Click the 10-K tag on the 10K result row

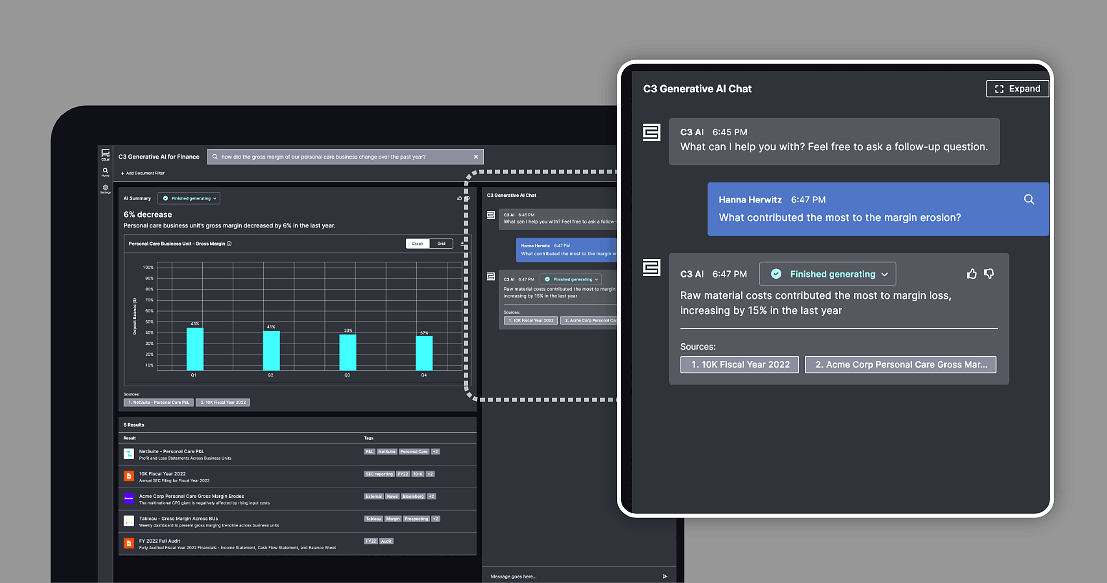[418, 474]
